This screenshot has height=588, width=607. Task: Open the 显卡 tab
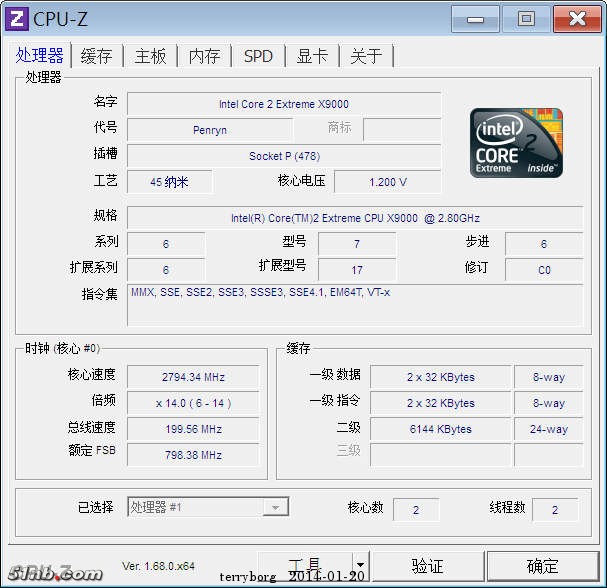(312, 56)
